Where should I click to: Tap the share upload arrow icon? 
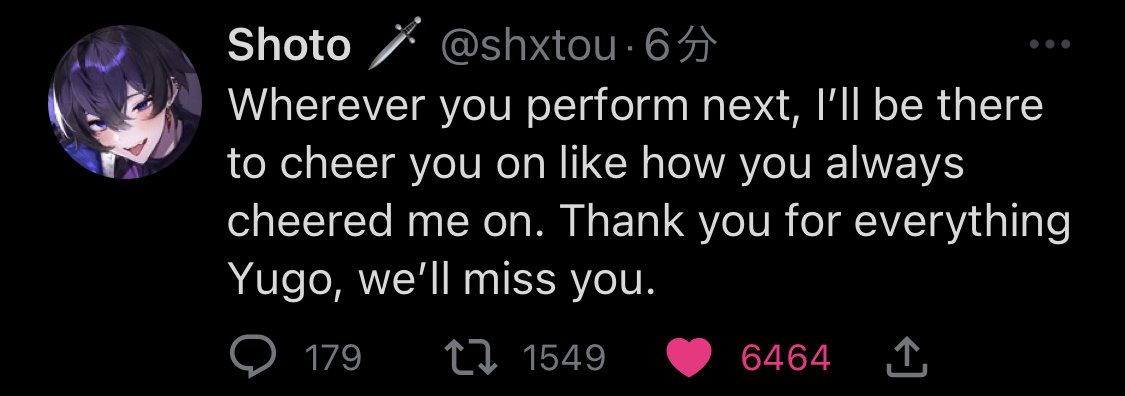[x=908, y=357]
